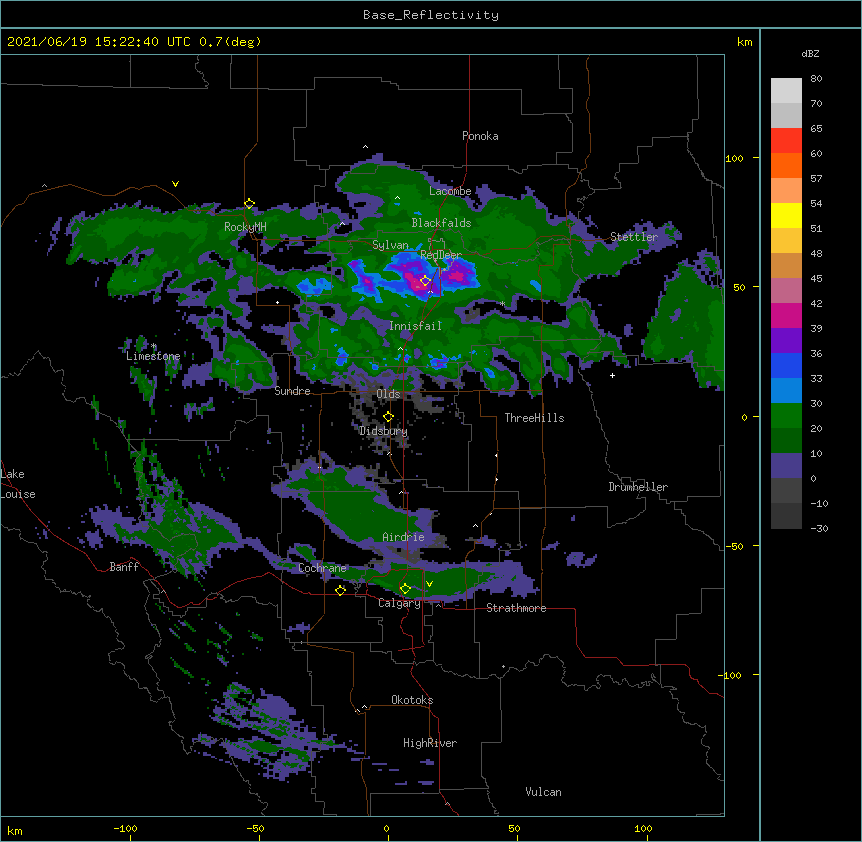Select the yellow diamond marker below Cochrane
The image size is (862, 842).
coord(340,590)
